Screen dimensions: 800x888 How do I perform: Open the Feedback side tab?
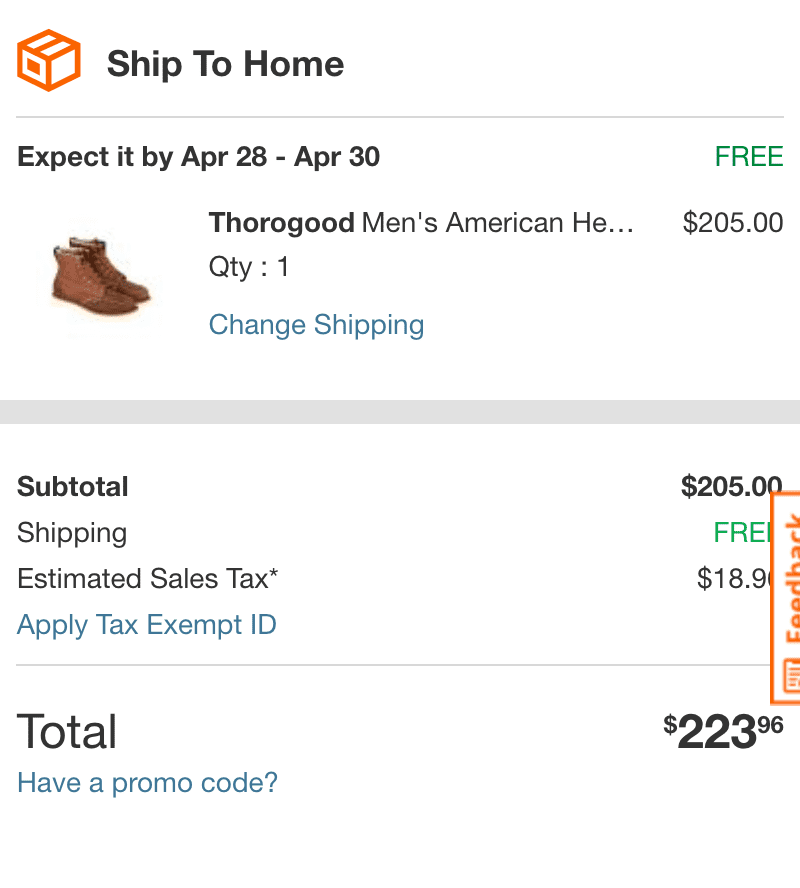click(786, 597)
